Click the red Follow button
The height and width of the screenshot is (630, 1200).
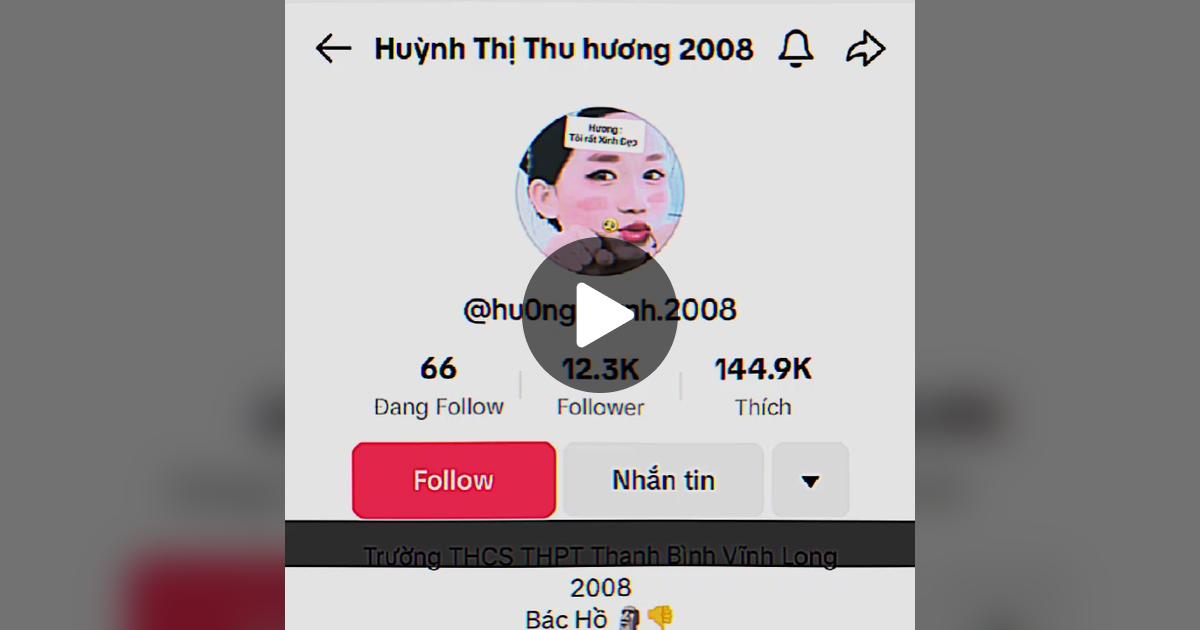[454, 480]
